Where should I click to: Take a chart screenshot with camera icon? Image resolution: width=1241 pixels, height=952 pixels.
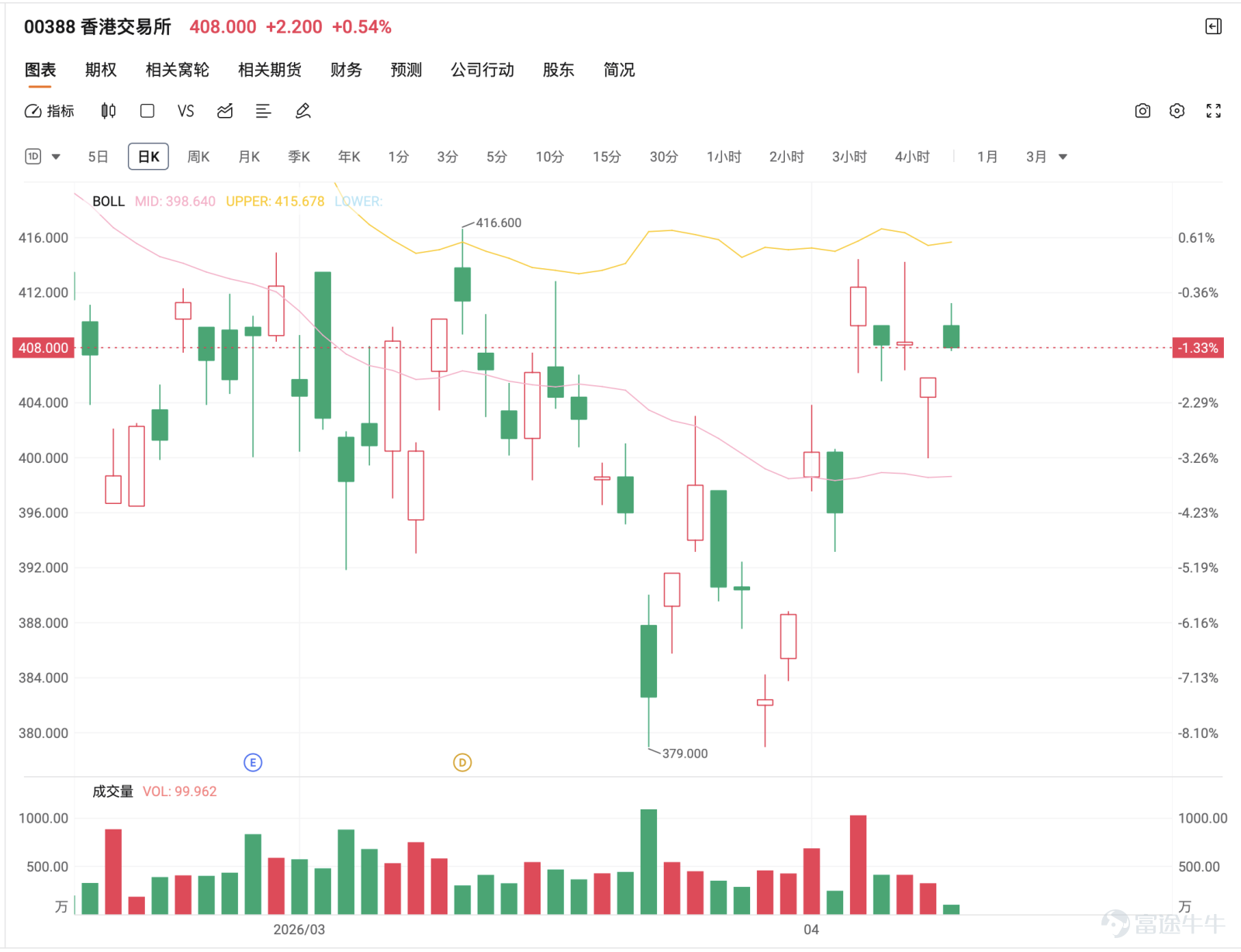[1142, 111]
